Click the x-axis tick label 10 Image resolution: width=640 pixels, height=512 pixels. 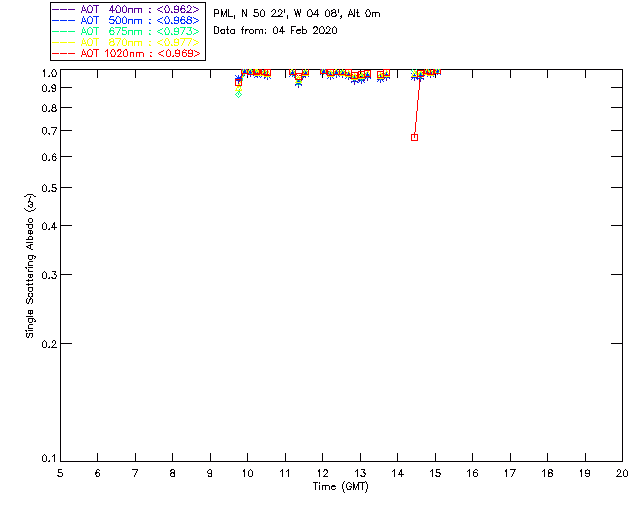(247, 473)
